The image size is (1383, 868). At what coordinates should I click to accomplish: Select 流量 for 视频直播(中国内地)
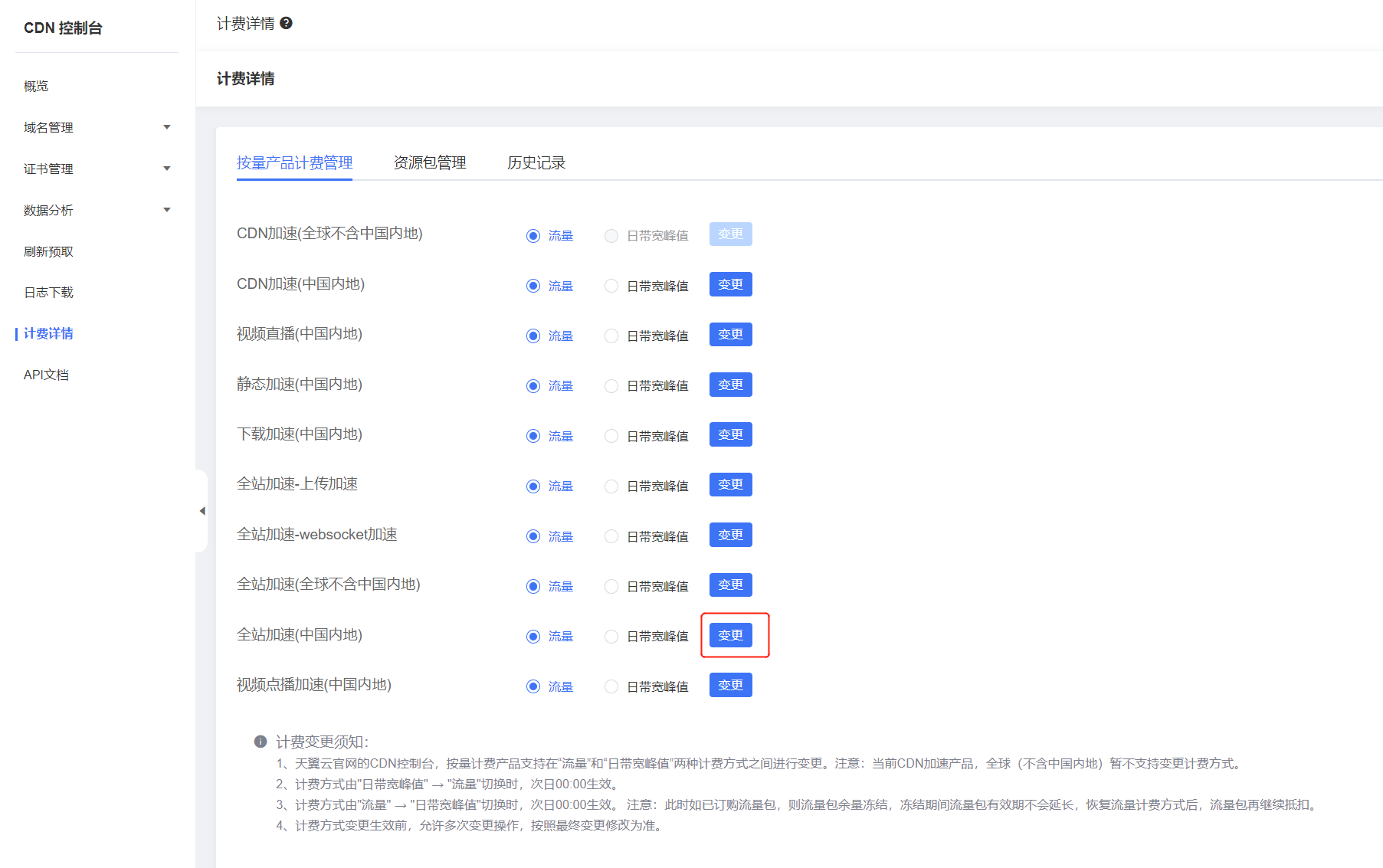coord(549,336)
